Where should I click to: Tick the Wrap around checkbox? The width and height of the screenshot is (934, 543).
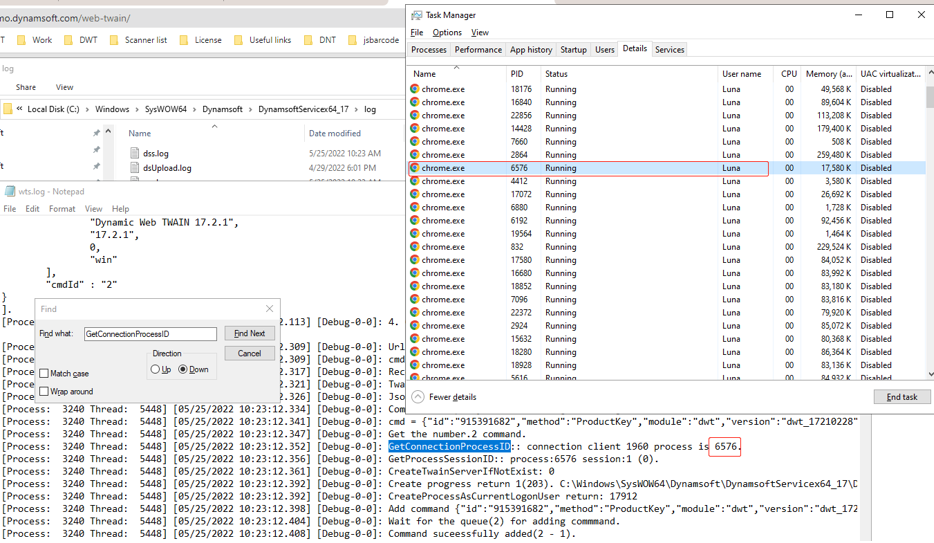pyautogui.click(x=44, y=392)
